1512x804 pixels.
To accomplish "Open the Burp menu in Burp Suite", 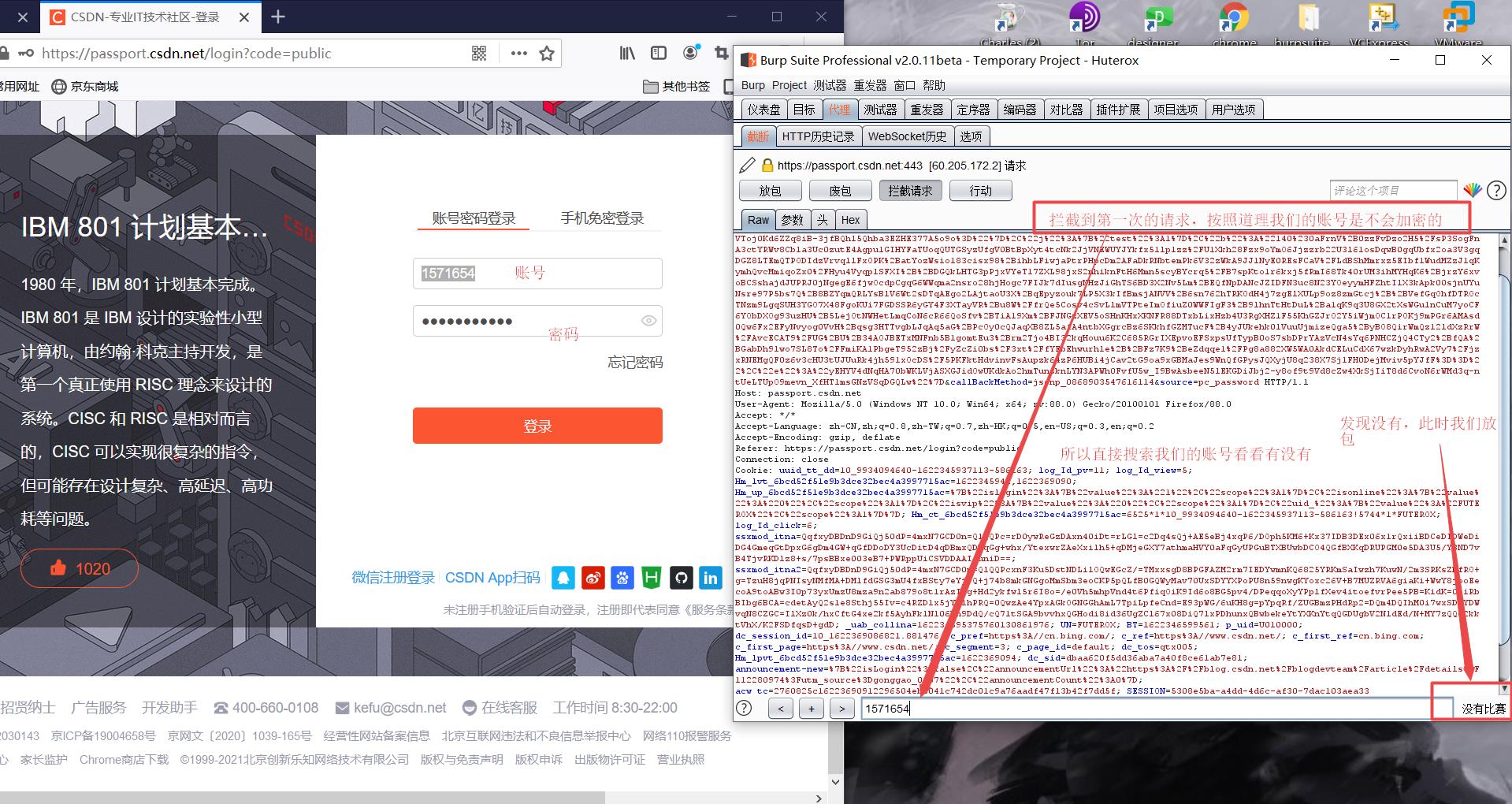I will pos(753,85).
